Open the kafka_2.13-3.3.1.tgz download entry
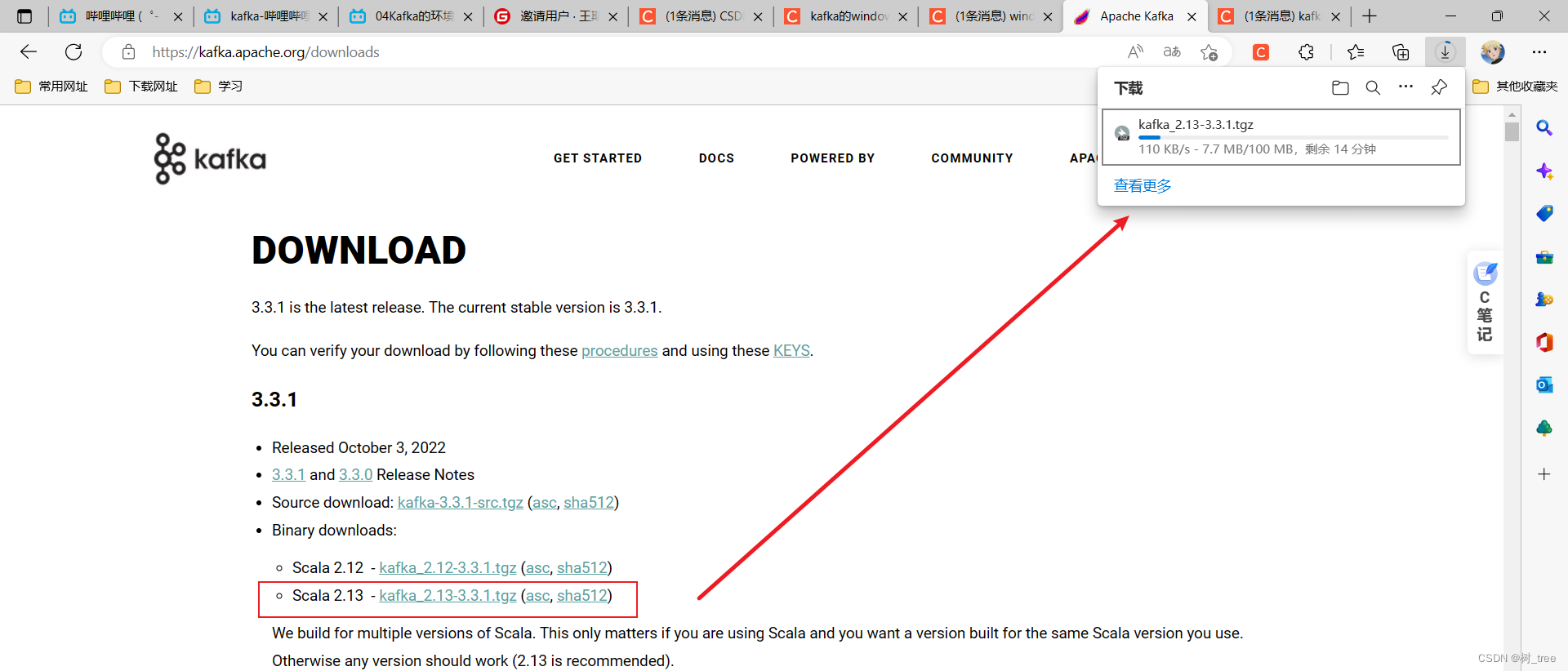This screenshot has height=671, width=1568. pos(1281,137)
